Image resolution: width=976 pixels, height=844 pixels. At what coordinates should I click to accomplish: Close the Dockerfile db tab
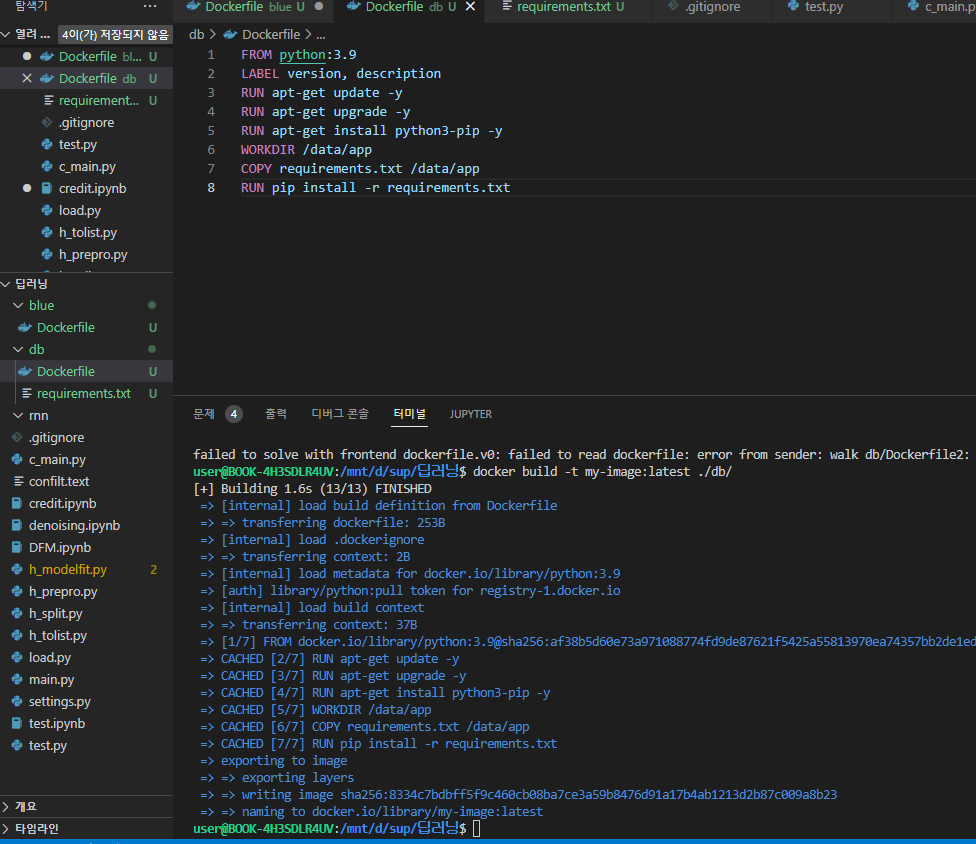(471, 6)
